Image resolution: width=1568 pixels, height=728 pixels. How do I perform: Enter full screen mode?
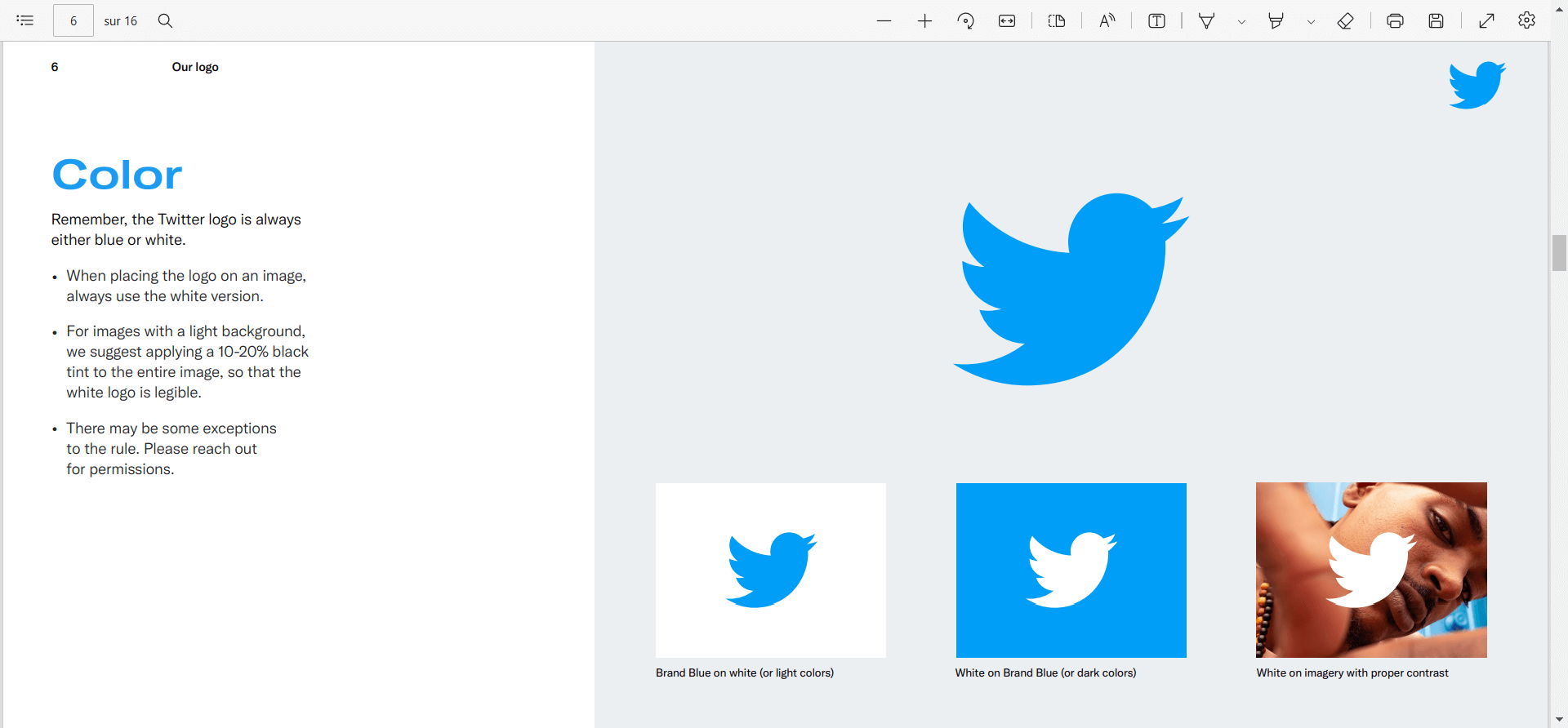click(1486, 20)
